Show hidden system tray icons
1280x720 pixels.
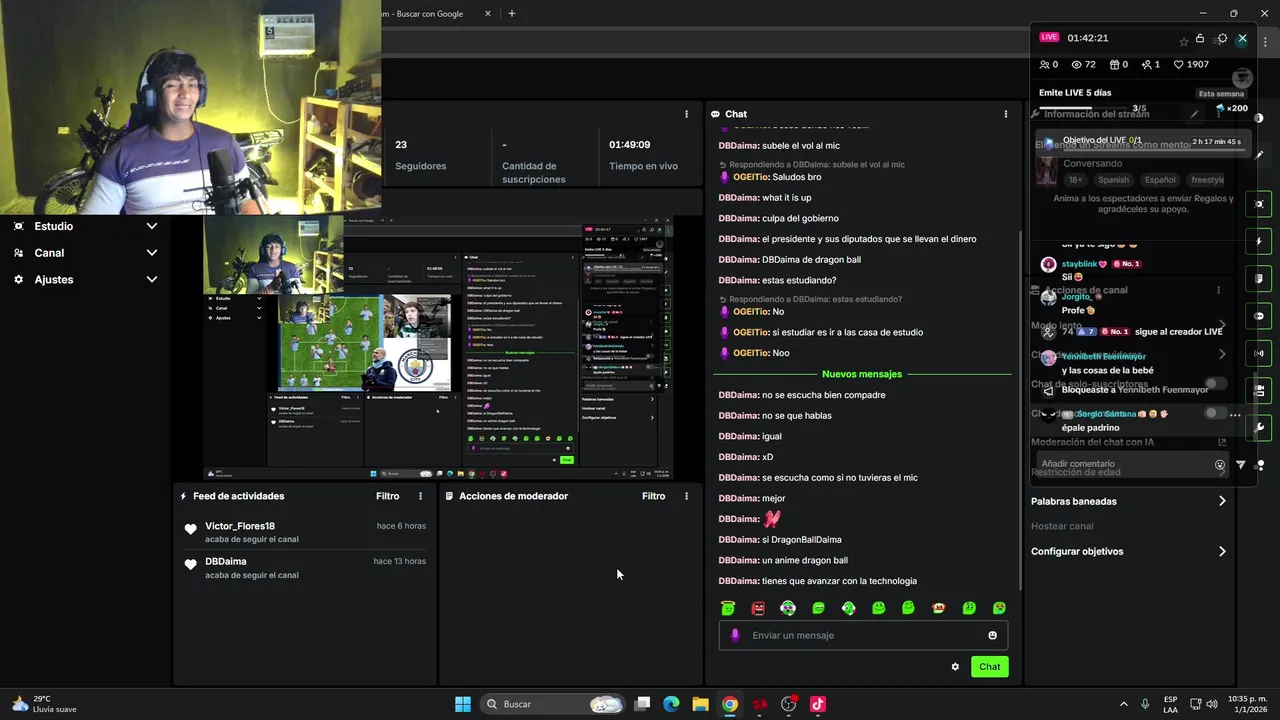tap(1123, 704)
